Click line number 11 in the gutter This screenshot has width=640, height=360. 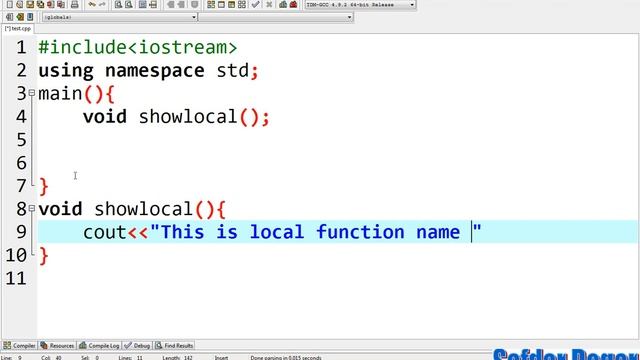coord(16,279)
